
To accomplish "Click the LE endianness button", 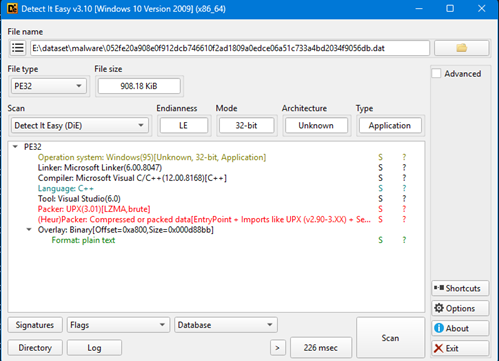I will [x=184, y=126].
